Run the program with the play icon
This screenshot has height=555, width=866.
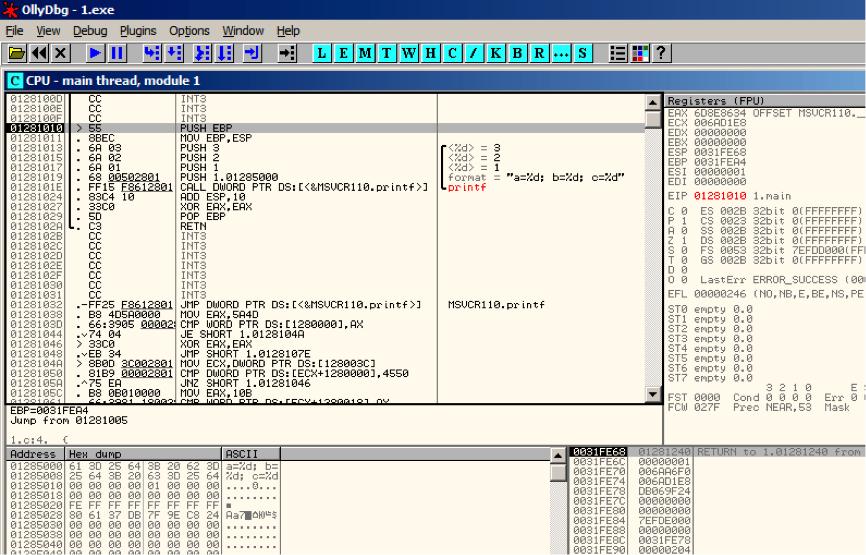click(95, 54)
